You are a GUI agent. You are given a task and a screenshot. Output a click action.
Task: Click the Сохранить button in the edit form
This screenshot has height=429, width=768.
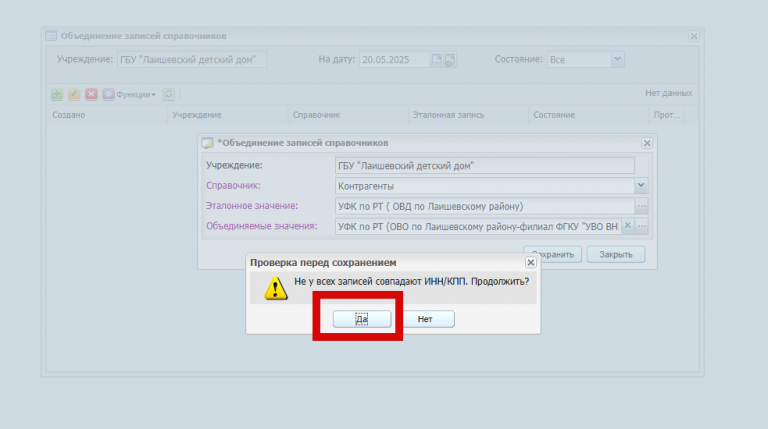pos(552,254)
